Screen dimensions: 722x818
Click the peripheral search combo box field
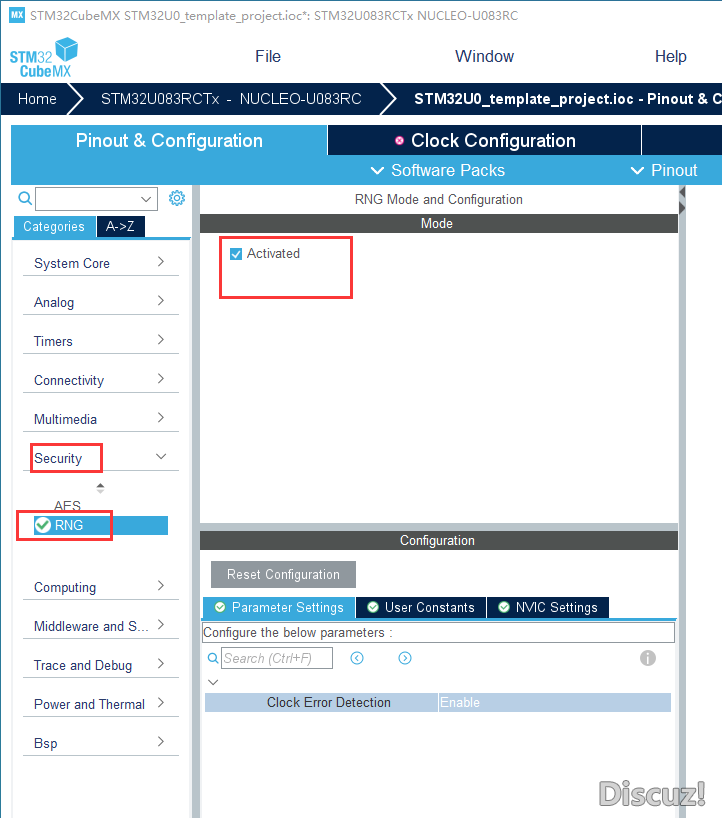tap(97, 199)
